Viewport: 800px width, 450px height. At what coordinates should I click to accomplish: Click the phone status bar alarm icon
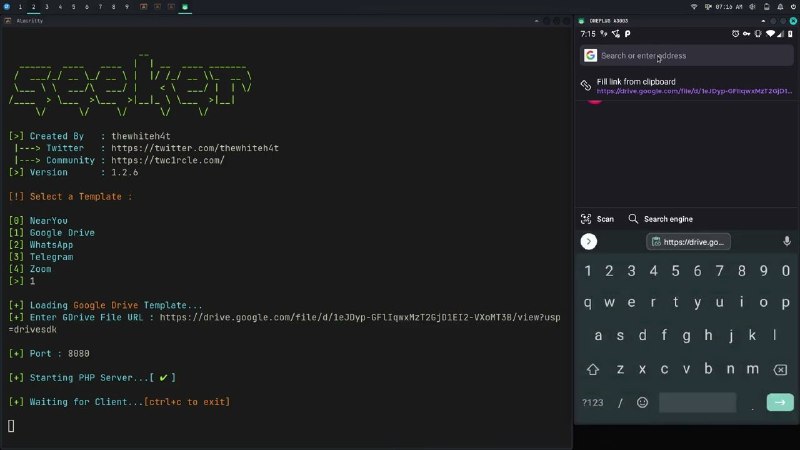point(735,34)
